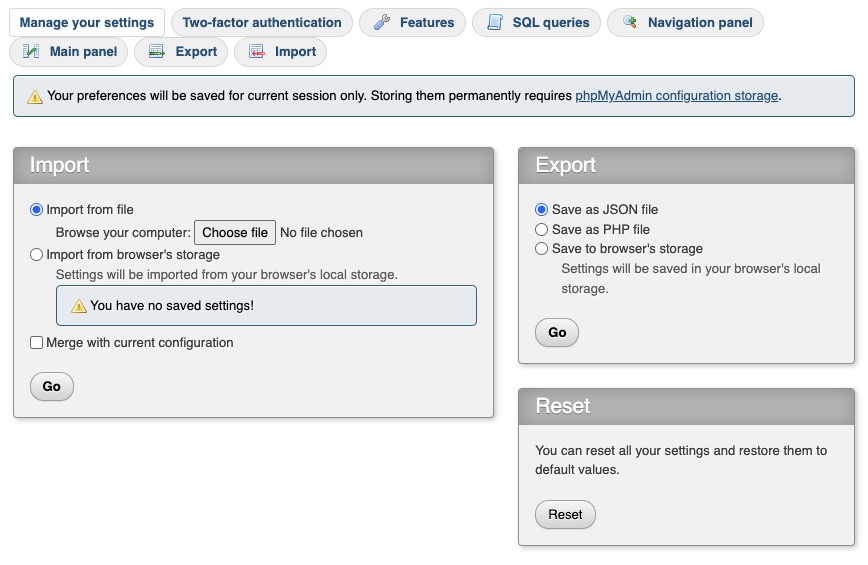Click the Main panel chart icon
Screen dimensions: 868x565
click(31, 51)
